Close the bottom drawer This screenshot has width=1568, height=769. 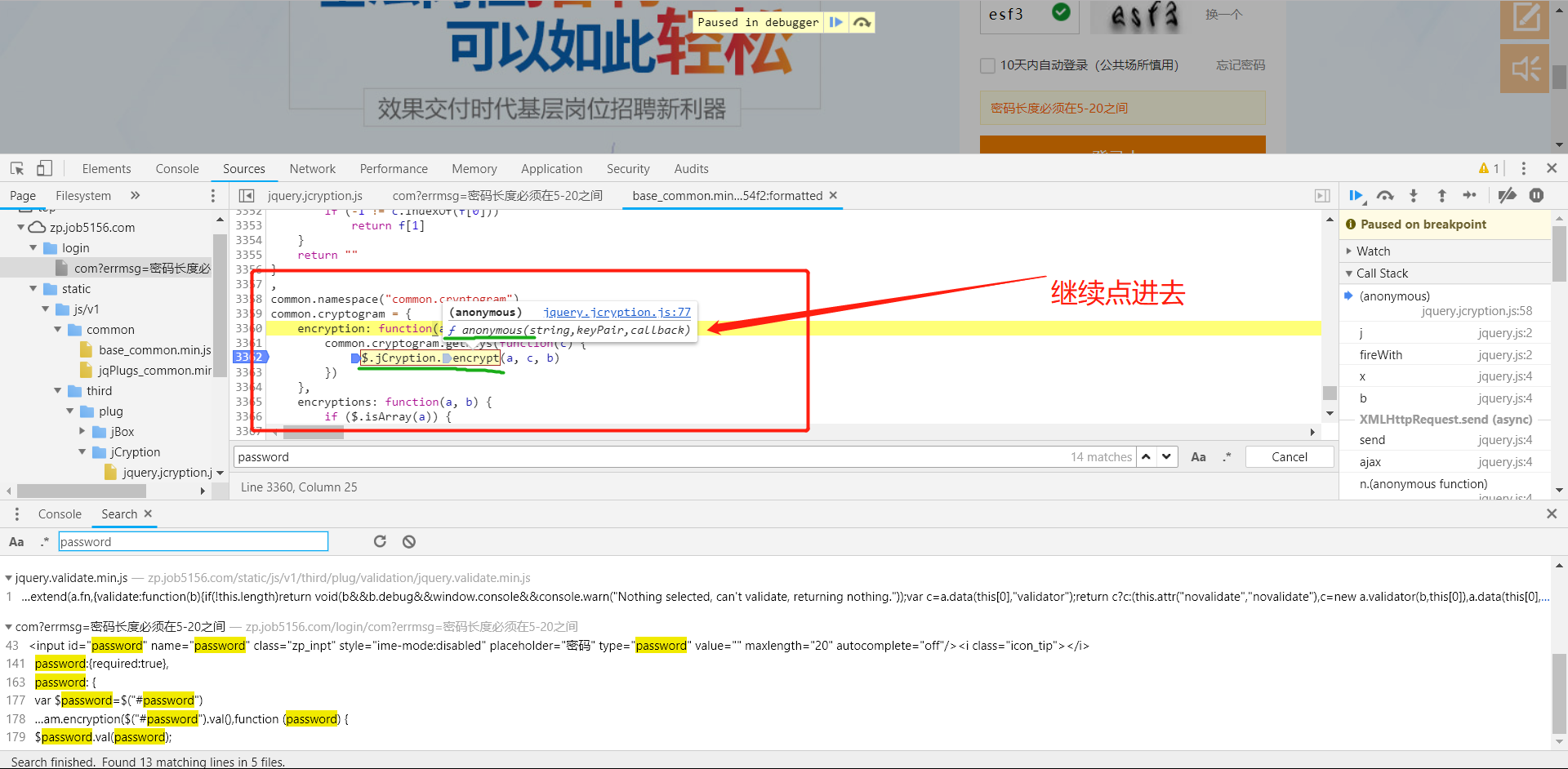(x=1552, y=513)
